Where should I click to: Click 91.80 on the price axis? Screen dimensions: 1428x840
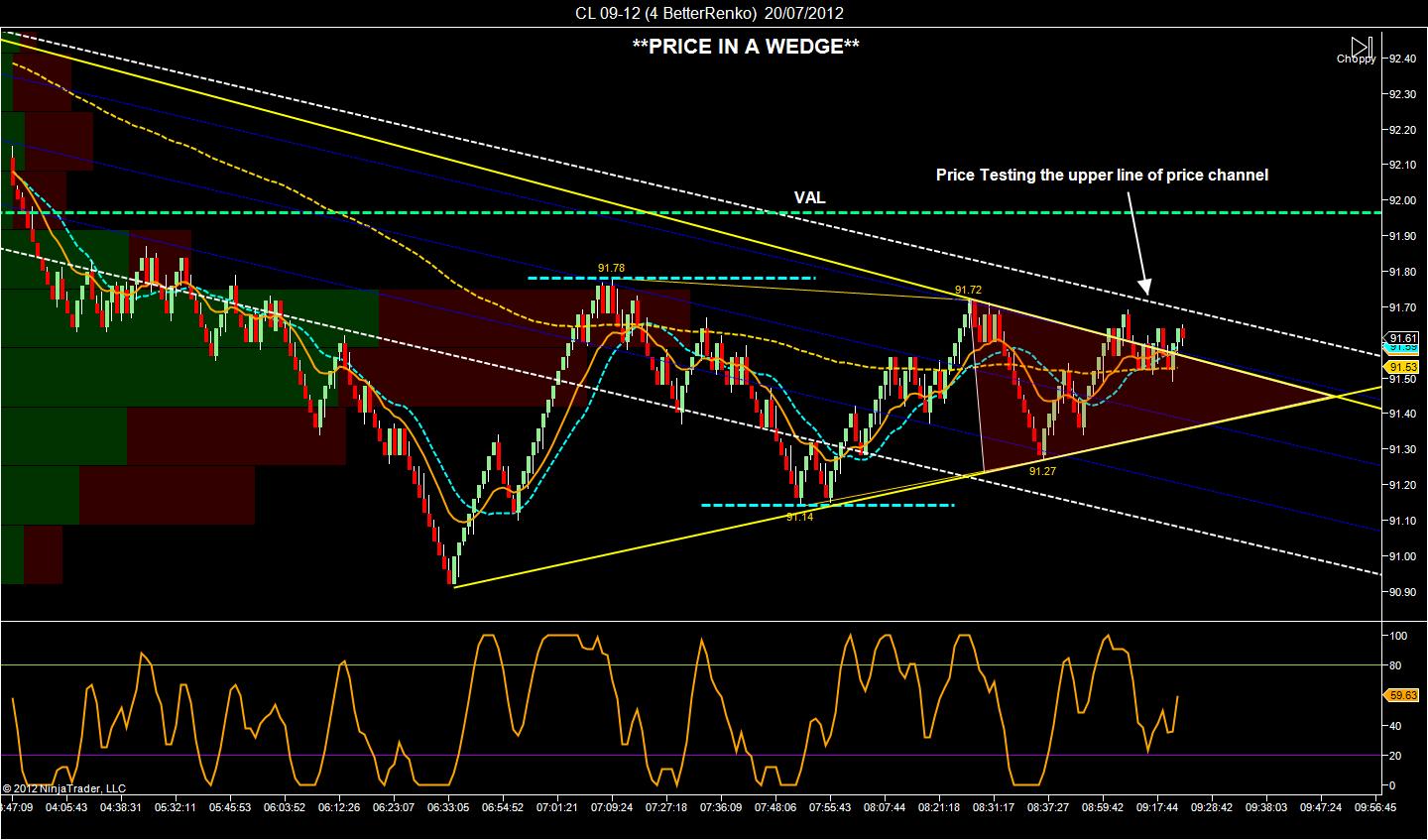coord(1402,272)
